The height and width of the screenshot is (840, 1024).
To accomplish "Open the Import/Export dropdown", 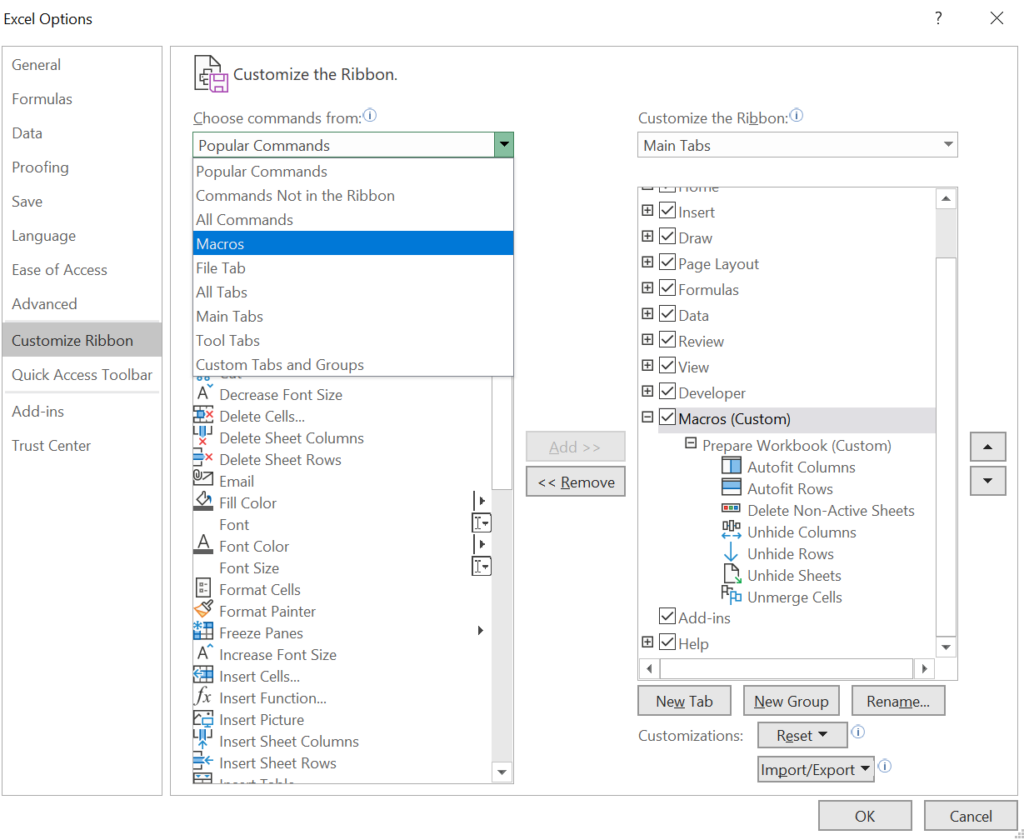I will 816,769.
